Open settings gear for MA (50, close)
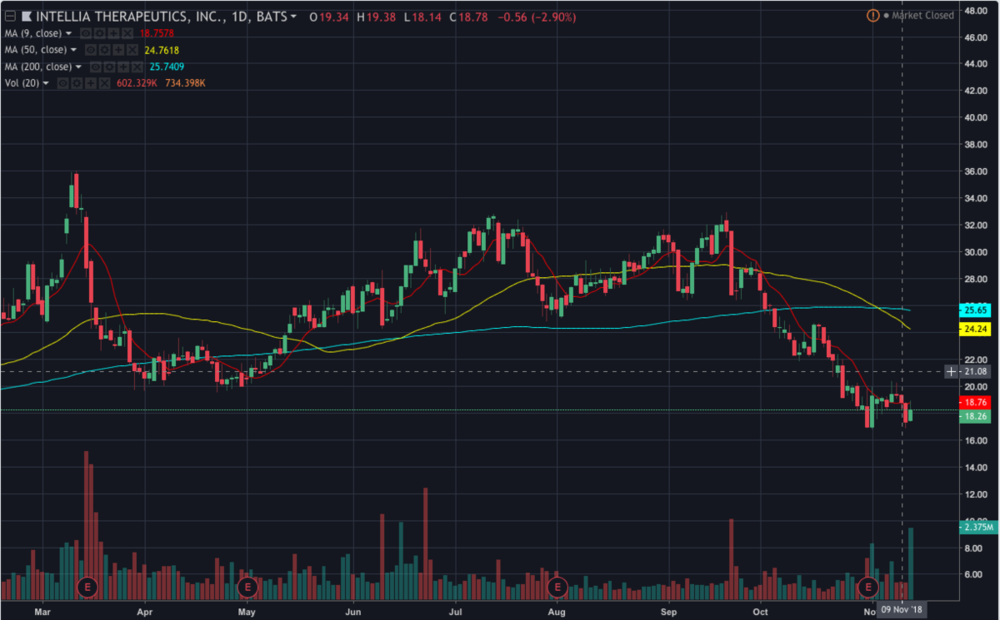 click(x=104, y=50)
